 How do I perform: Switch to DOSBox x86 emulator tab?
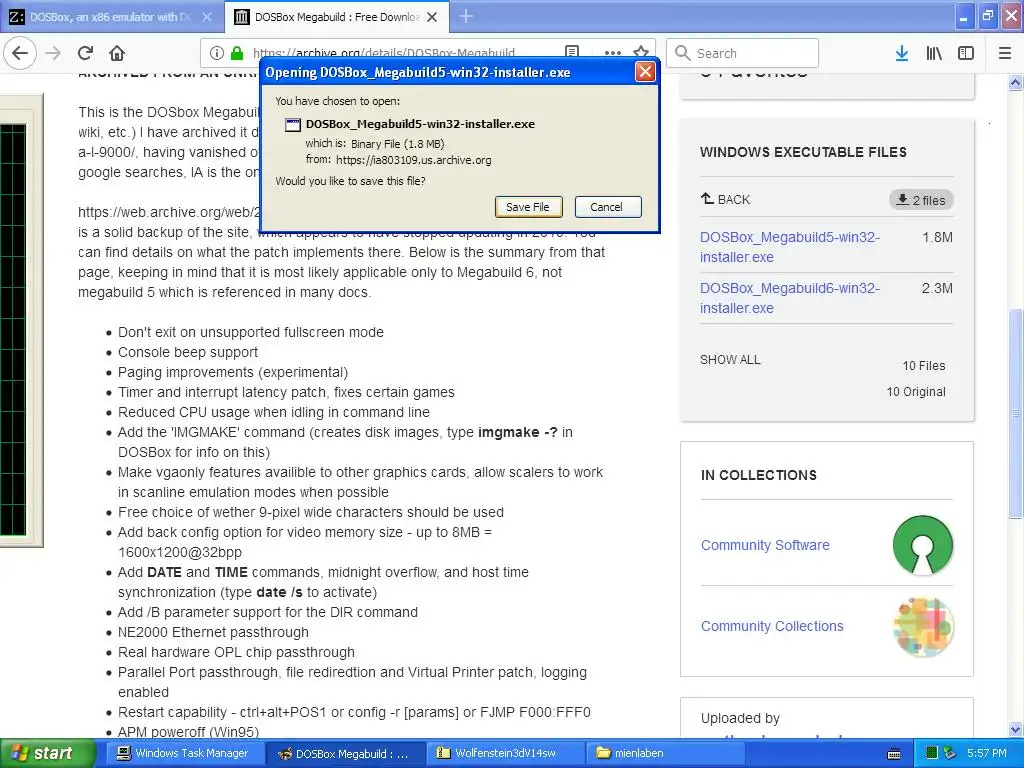point(110,17)
